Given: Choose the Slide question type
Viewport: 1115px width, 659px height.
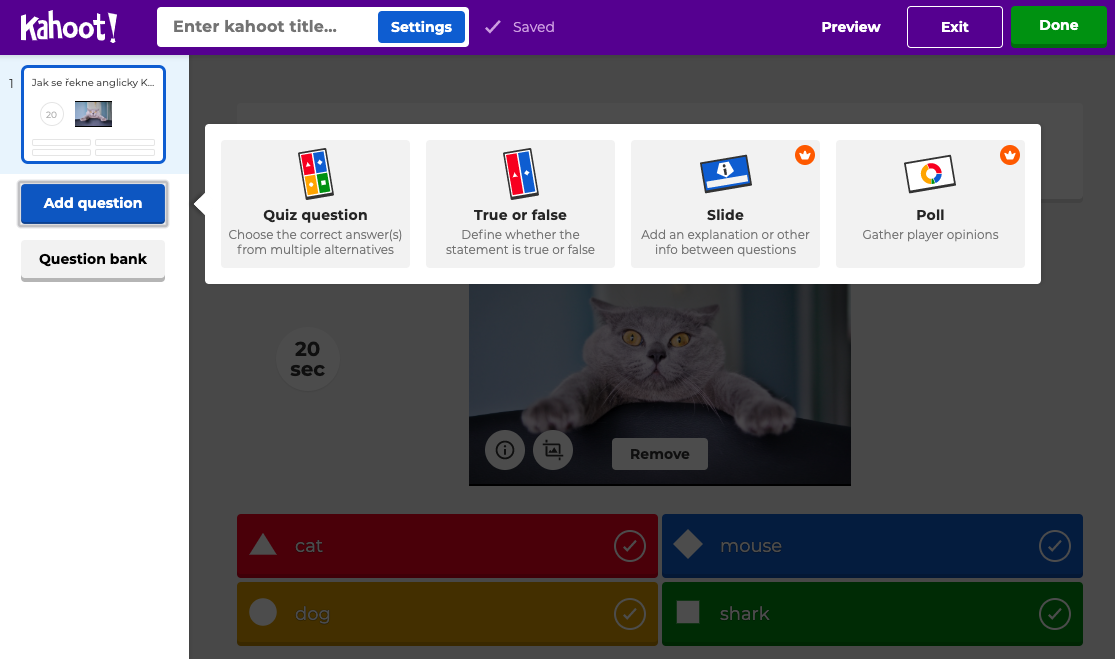Looking at the screenshot, I should [x=725, y=204].
